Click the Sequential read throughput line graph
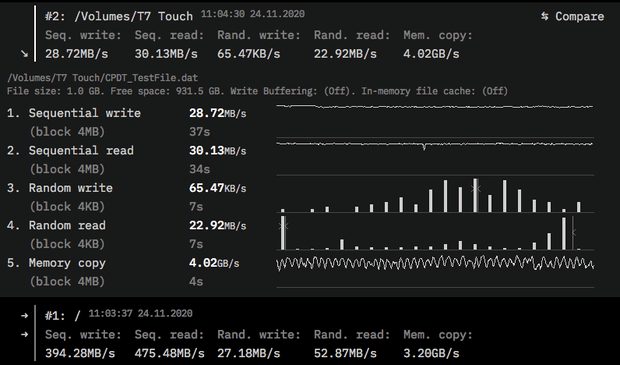Screen dimensions: 620x365 pos(435,158)
